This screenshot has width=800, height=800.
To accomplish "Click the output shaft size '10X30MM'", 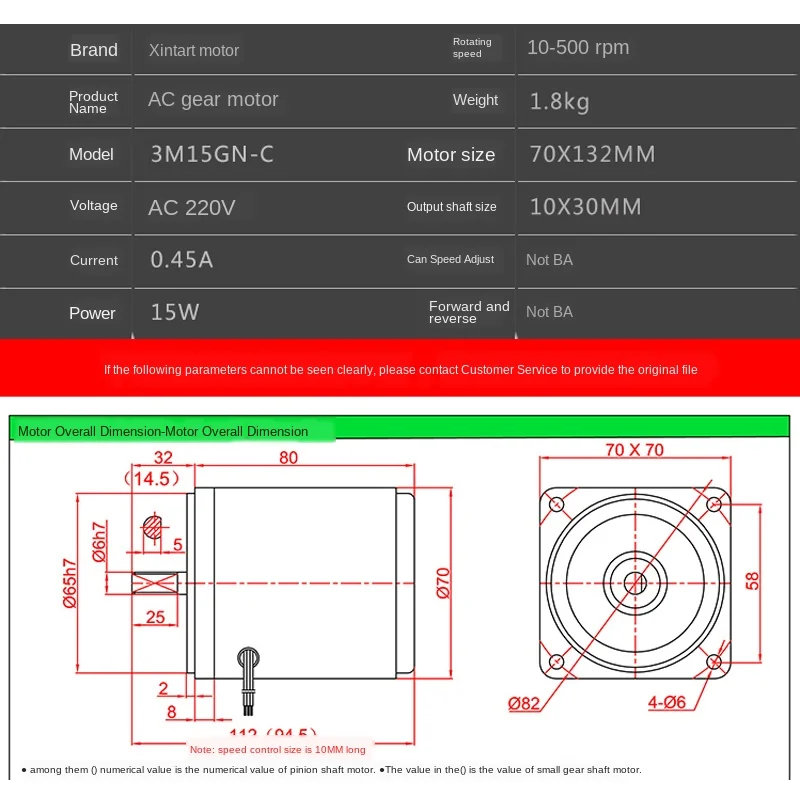I will (x=586, y=207).
